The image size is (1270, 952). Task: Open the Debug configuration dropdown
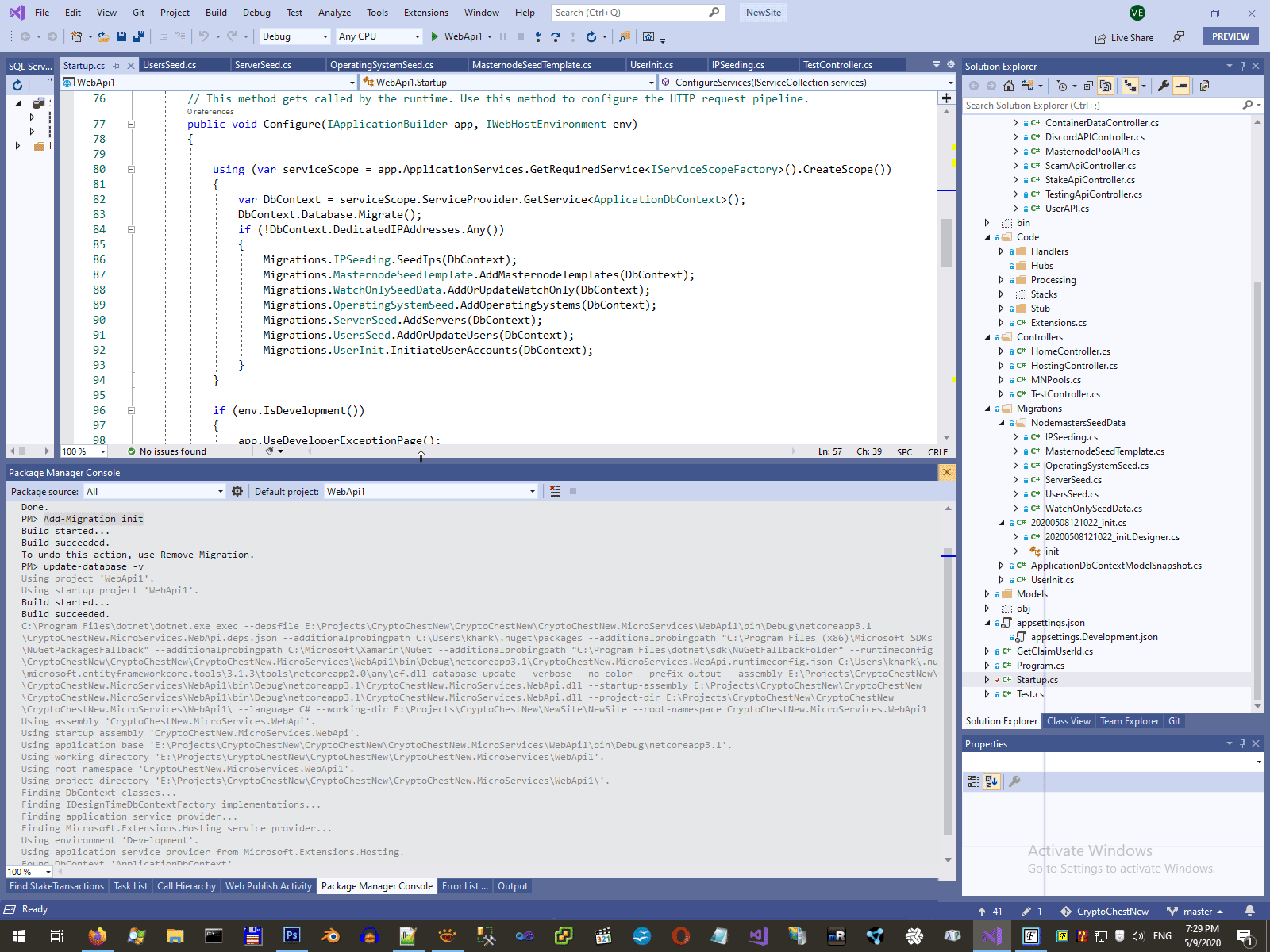click(x=294, y=36)
